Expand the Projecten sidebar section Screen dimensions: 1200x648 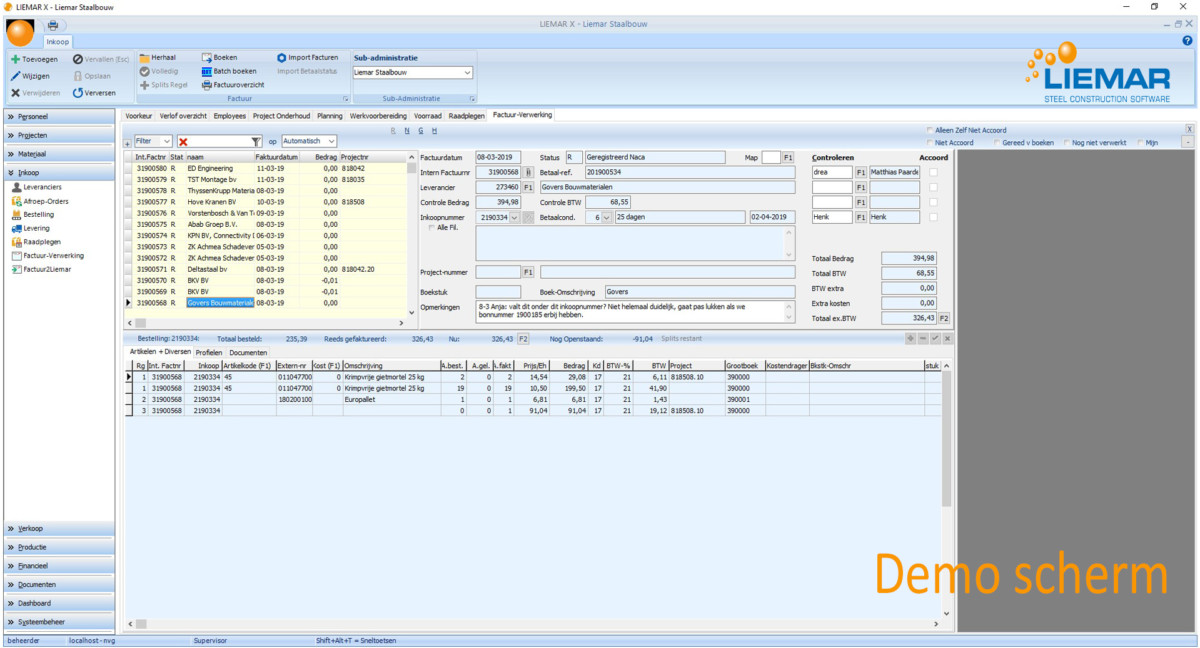pos(59,135)
